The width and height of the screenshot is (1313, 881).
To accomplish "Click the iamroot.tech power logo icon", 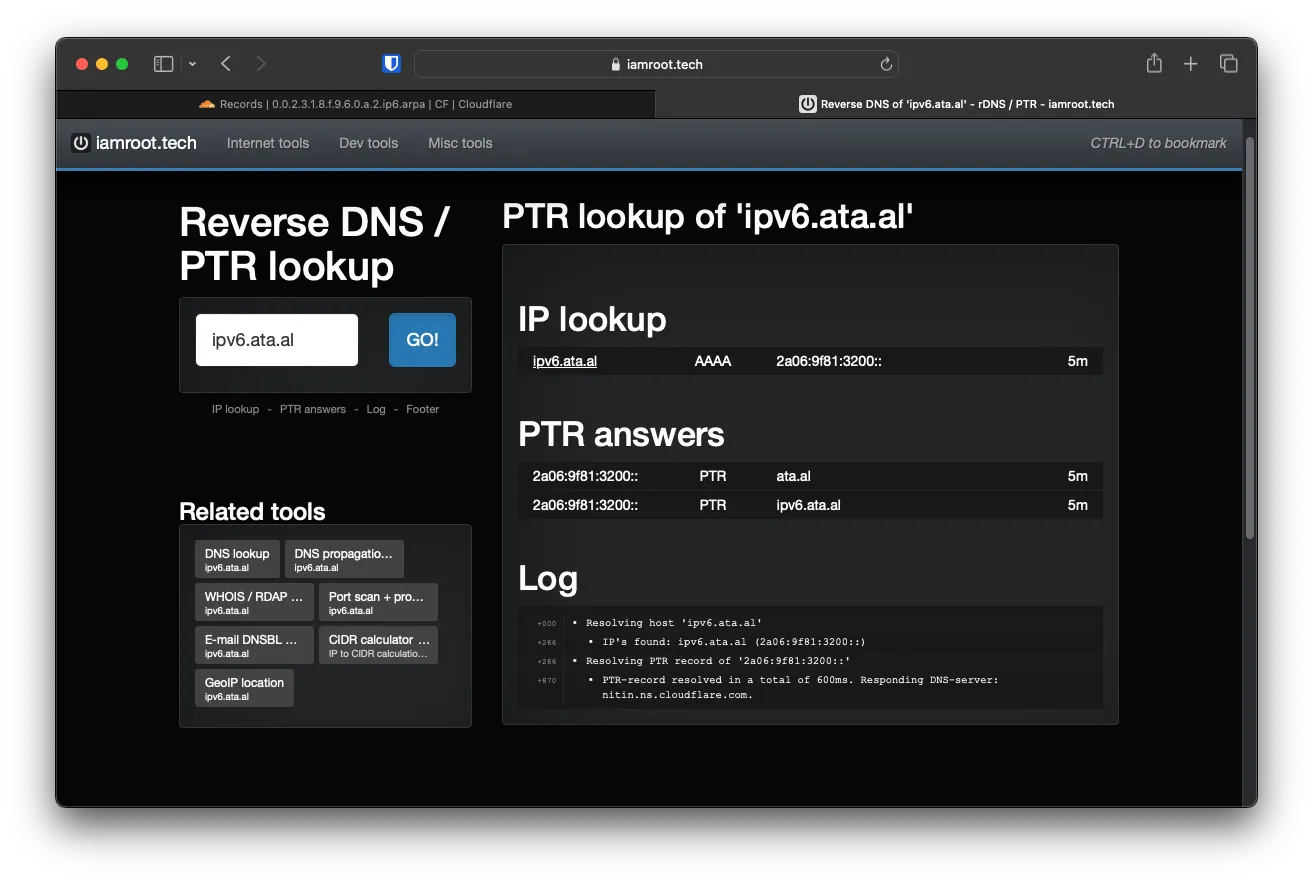I will click(x=81, y=143).
